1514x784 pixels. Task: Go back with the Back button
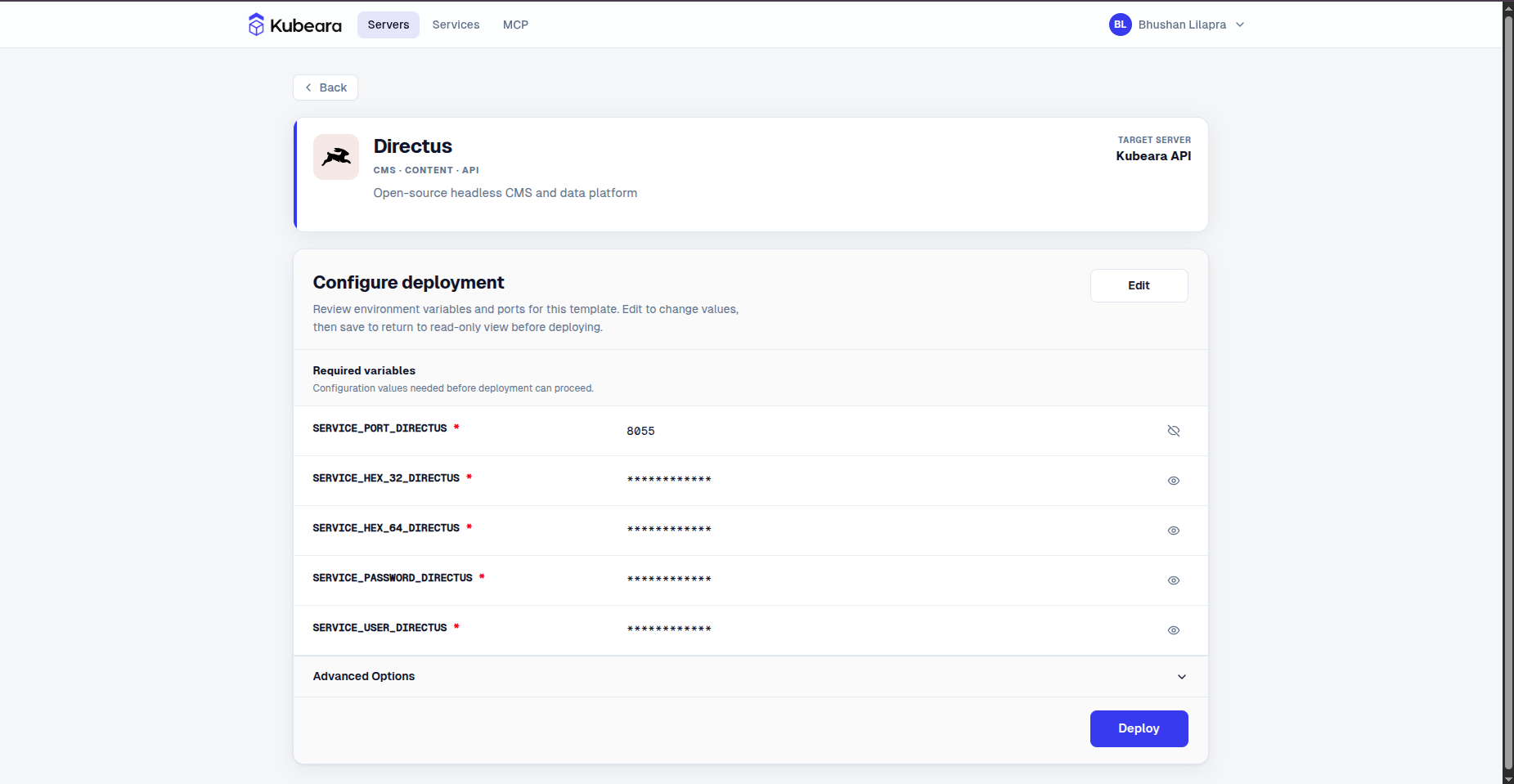coord(326,87)
